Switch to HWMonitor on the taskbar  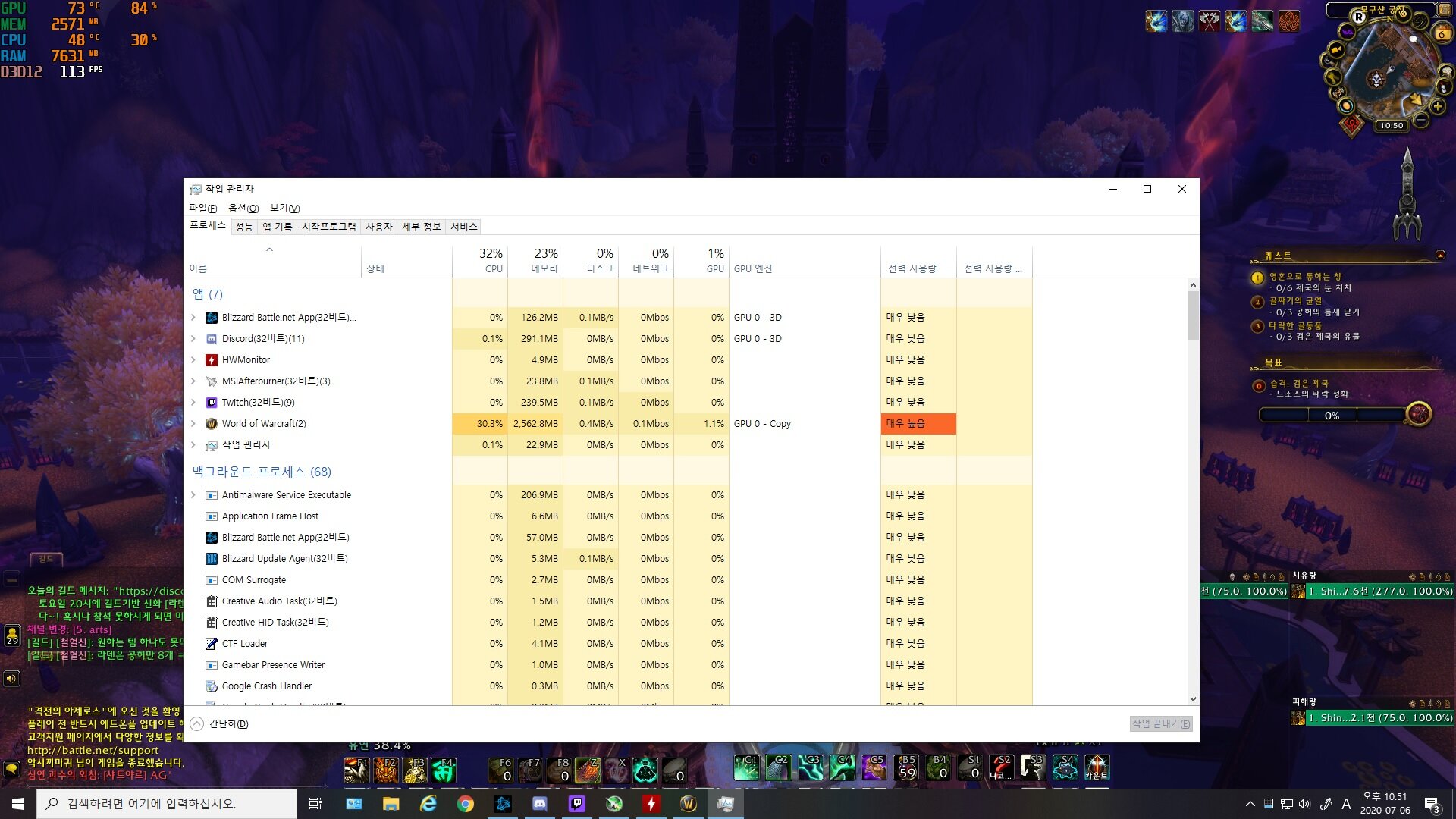tap(651, 804)
